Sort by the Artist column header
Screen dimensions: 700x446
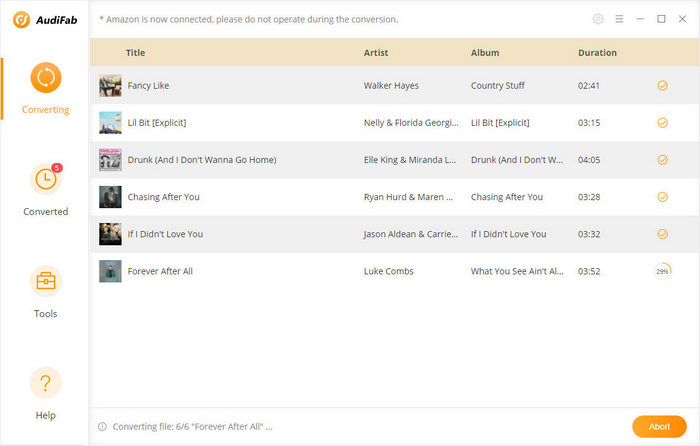coord(376,53)
